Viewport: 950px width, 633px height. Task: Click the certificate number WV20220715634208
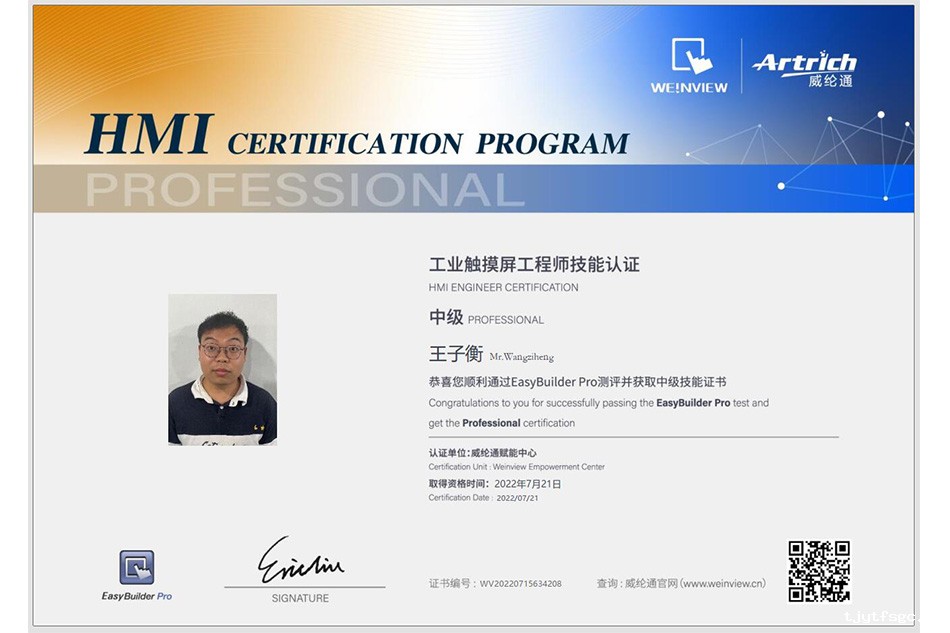pyautogui.click(x=520, y=583)
